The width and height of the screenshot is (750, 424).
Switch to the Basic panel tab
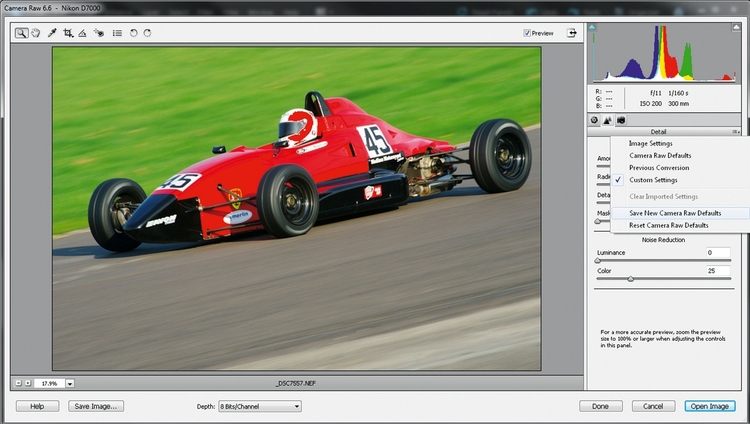coord(594,120)
